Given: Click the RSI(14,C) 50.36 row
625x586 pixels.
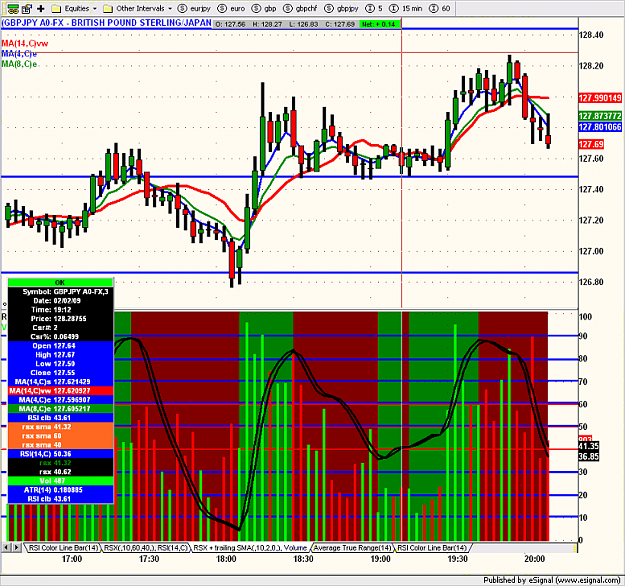Looking at the screenshot, I should (61, 454).
